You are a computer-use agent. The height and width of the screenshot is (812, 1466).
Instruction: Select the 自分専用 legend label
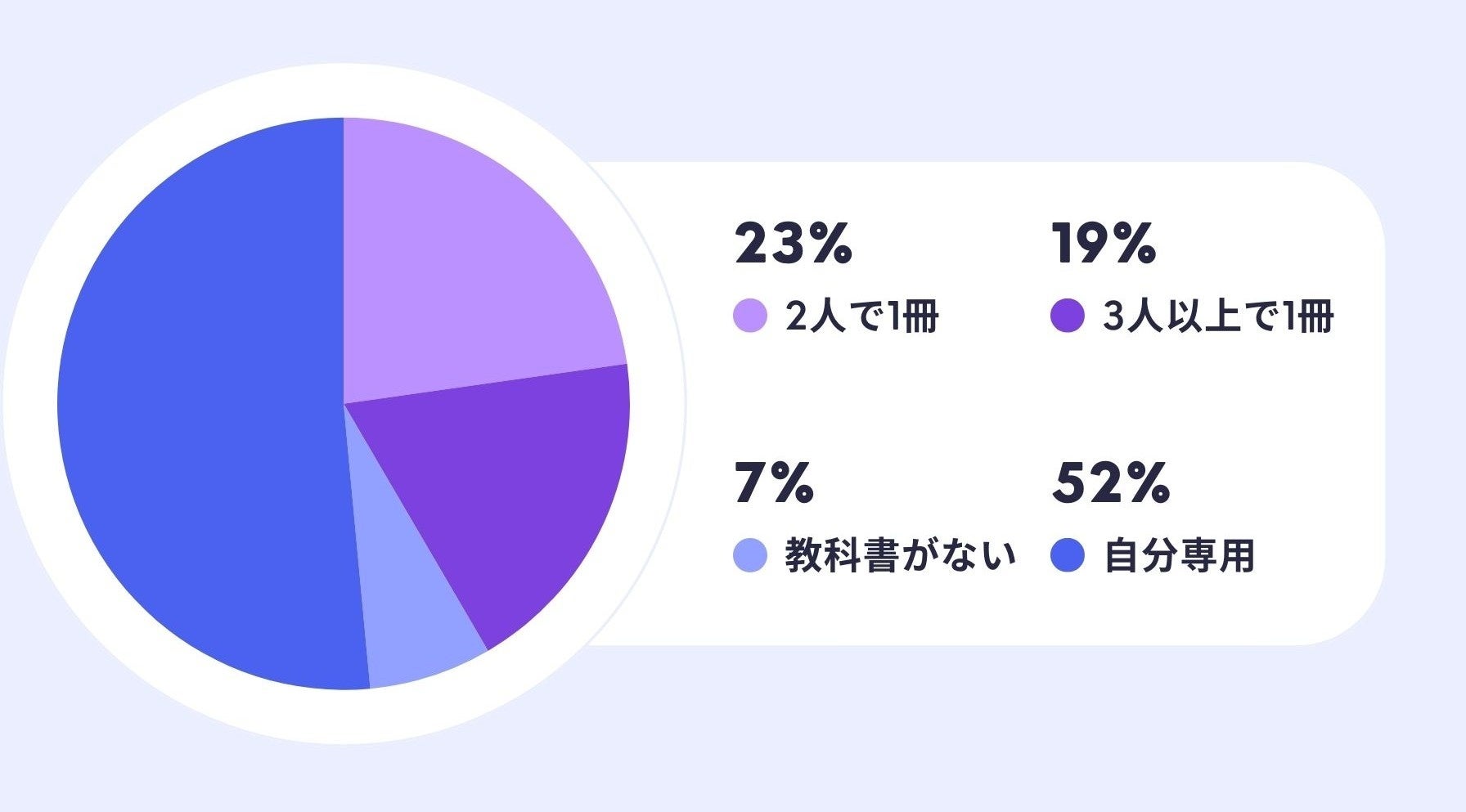1178,556
